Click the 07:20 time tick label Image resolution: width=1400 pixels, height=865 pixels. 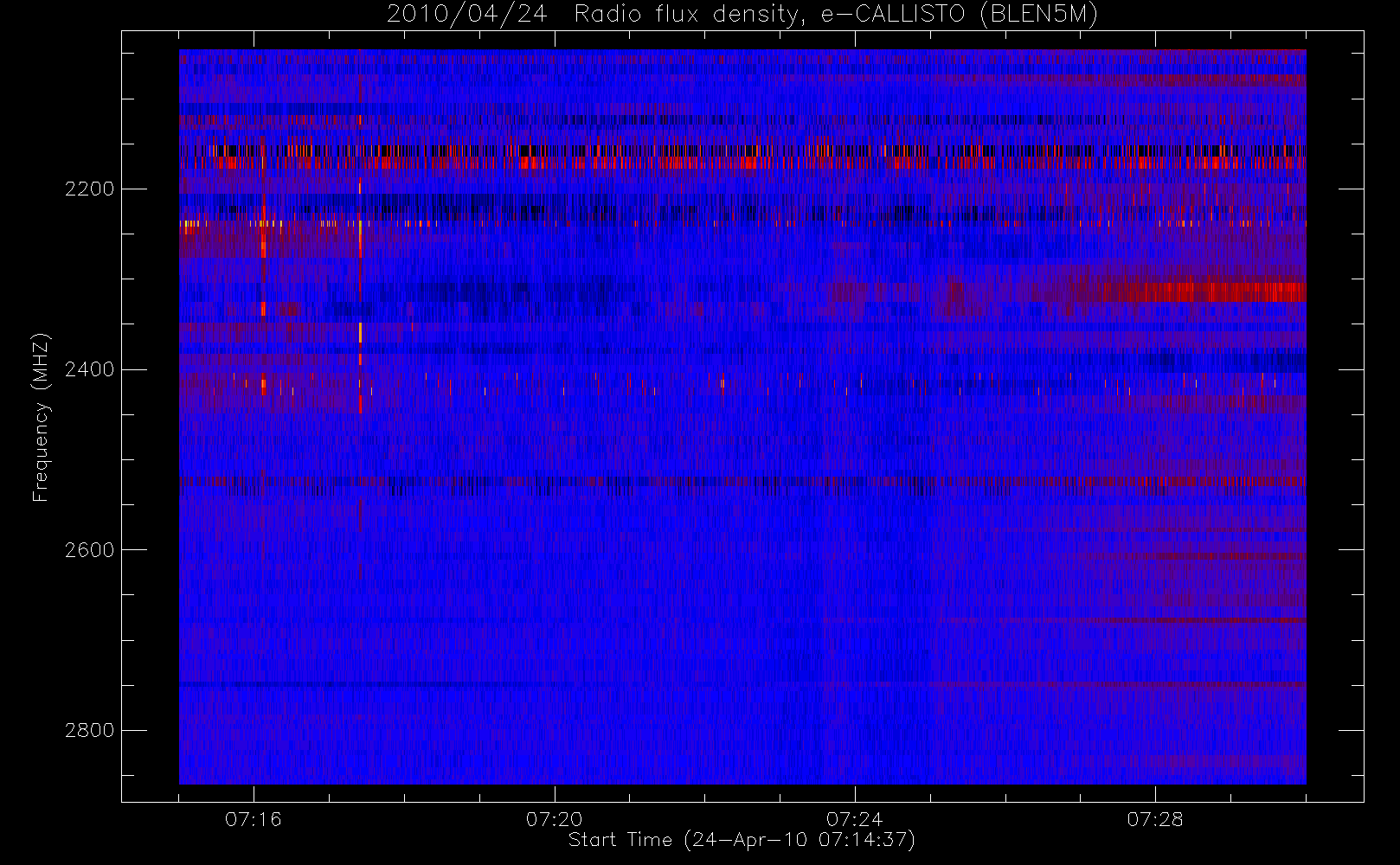pos(554,819)
